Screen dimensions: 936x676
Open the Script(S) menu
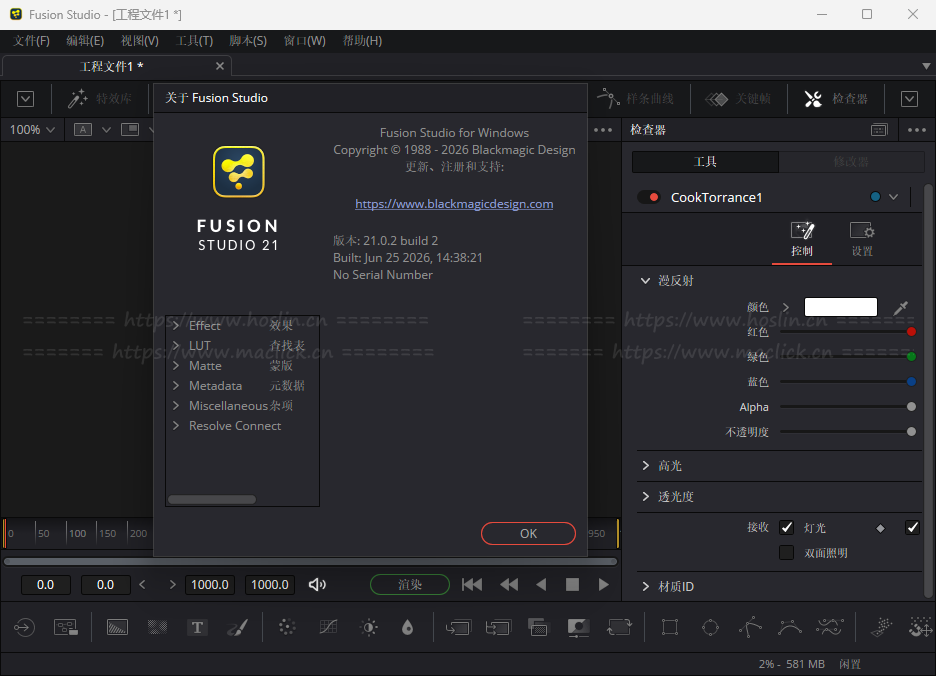pos(248,41)
